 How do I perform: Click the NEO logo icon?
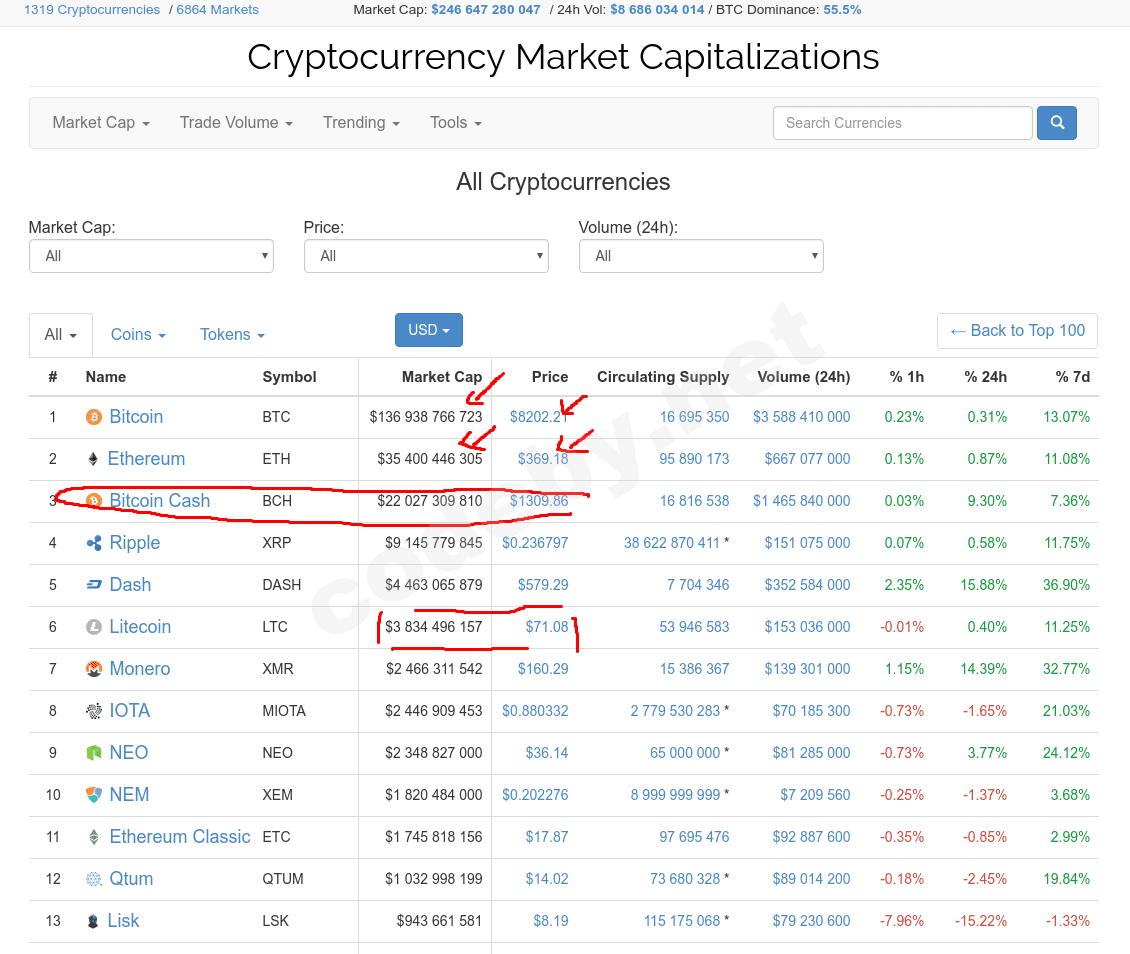pos(94,752)
